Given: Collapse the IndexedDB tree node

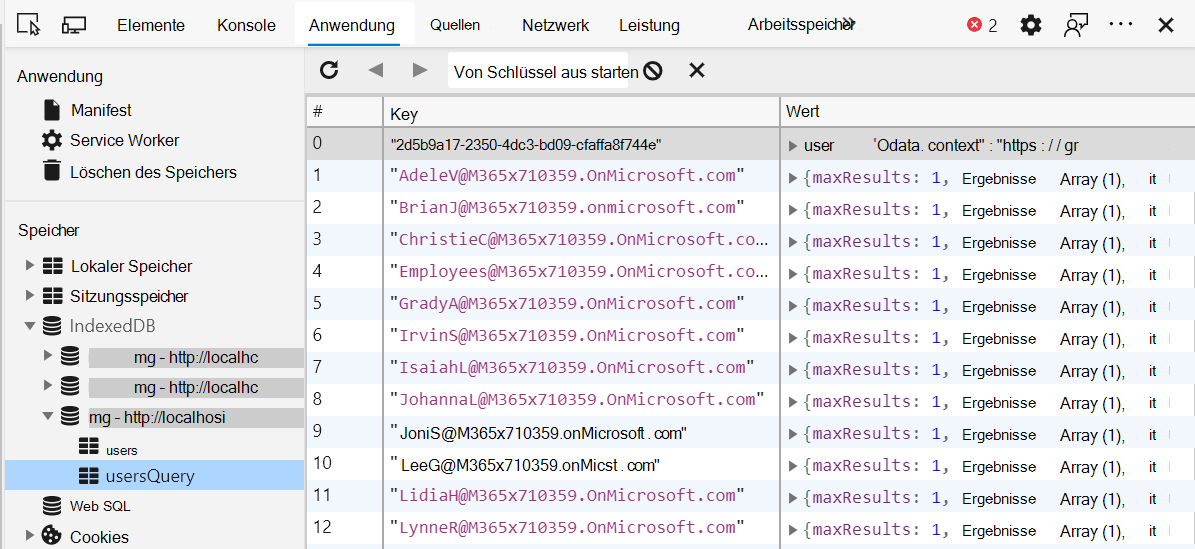Looking at the screenshot, I should click(x=30, y=326).
